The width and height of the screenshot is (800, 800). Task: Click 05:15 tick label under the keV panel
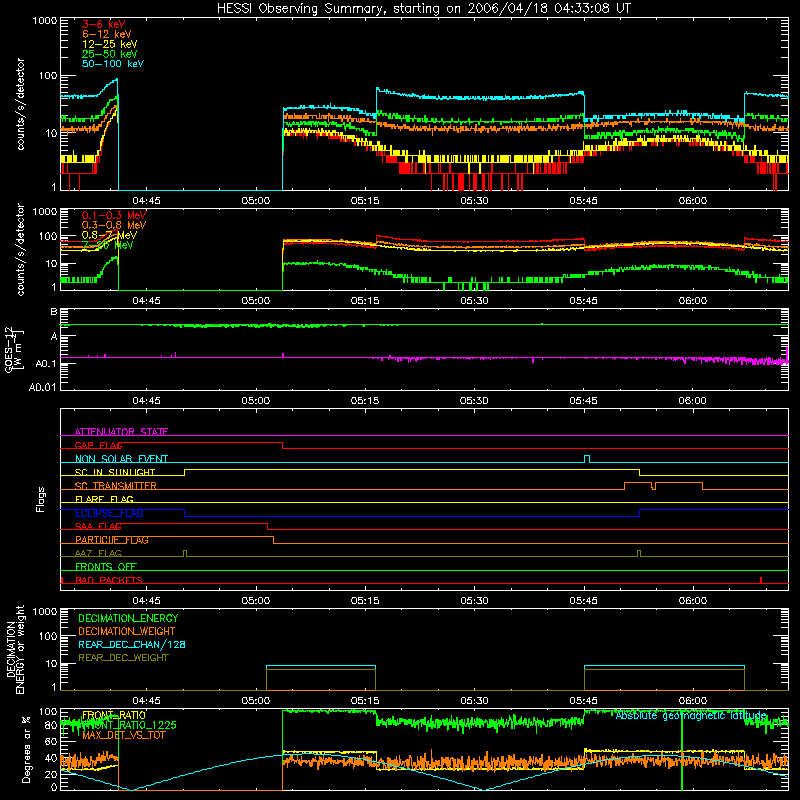[x=365, y=201]
